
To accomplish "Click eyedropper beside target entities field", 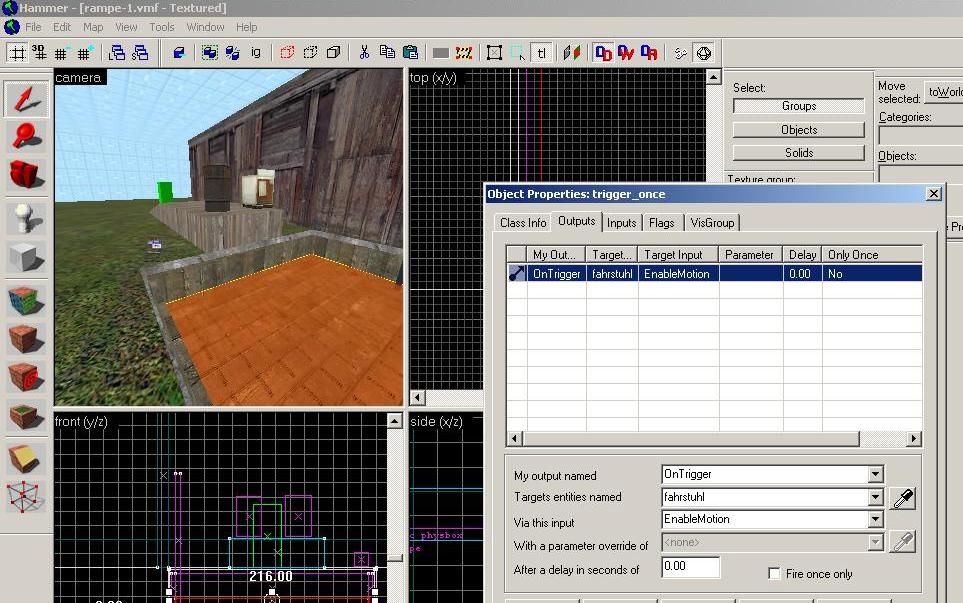I will tap(903, 498).
